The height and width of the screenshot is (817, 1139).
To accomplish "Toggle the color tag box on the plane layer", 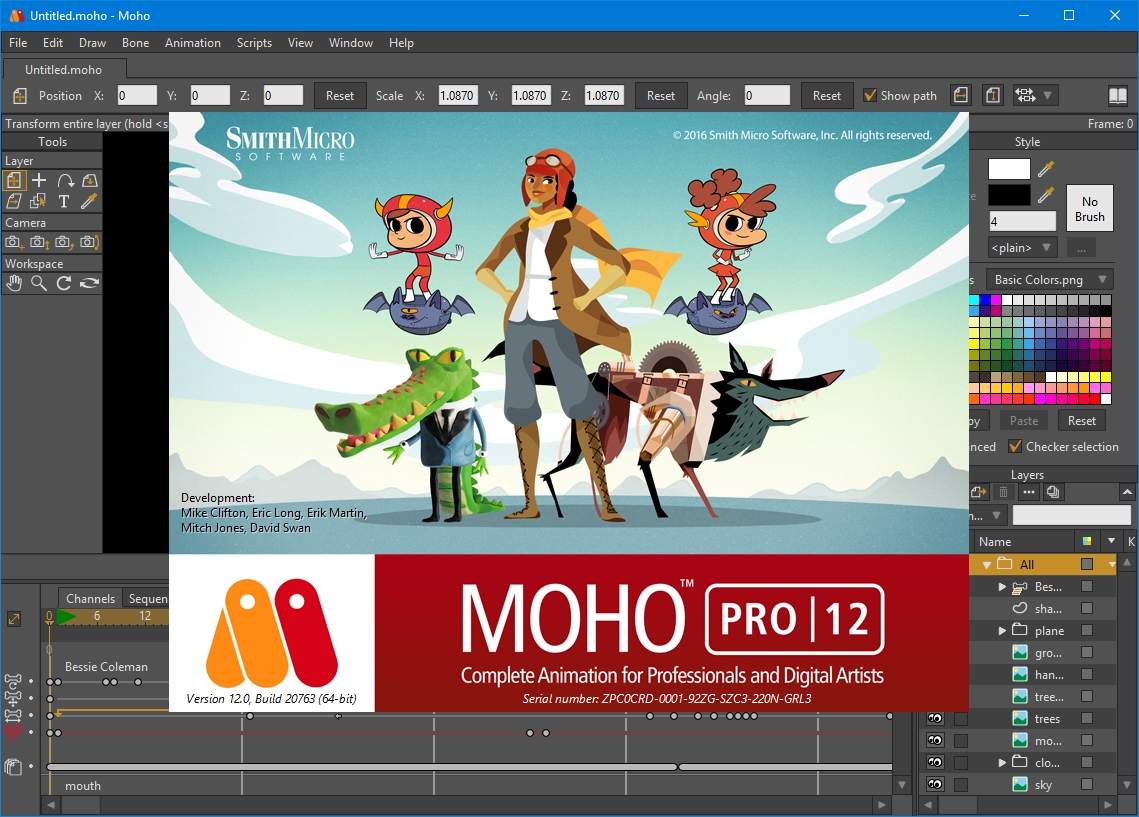I will click(1087, 630).
